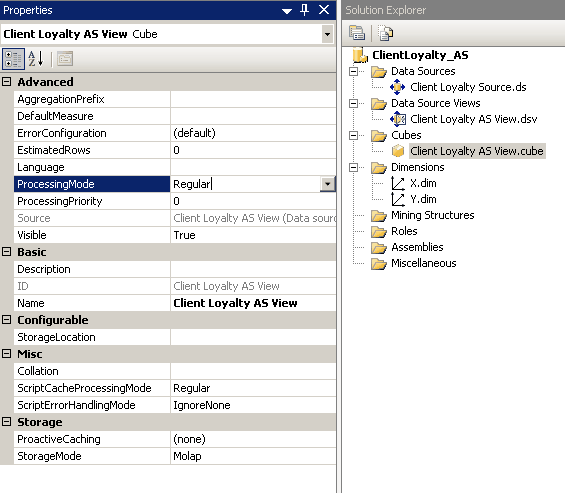Switch to Categorized view in Properties toolbar
The image size is (565, 493).
pyautogui.click(x=13, y=59)
